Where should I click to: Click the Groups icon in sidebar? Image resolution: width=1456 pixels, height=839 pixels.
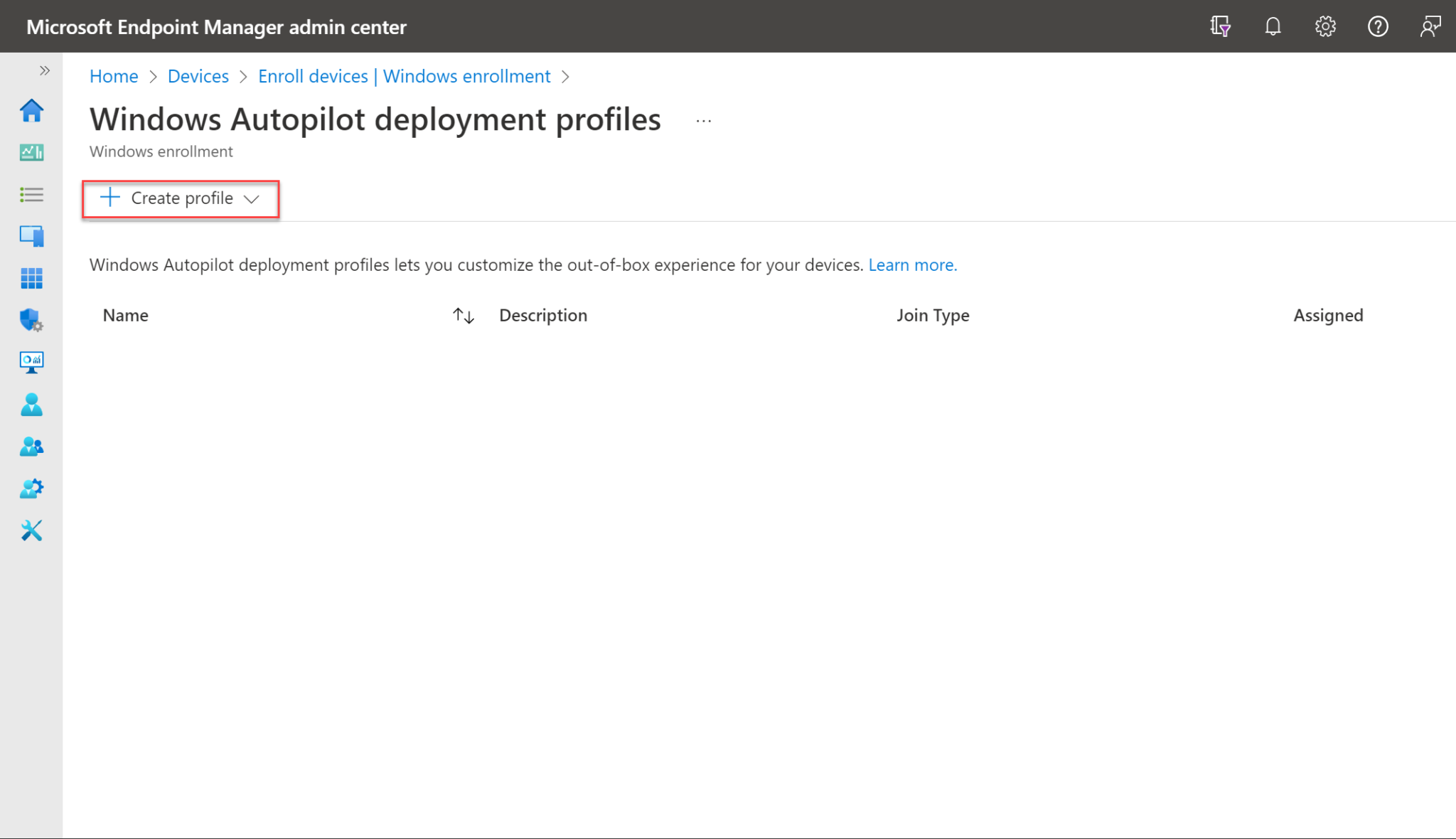[32, 446]
